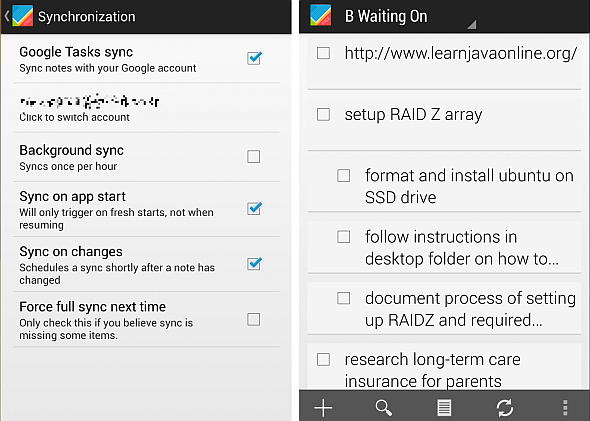Tap Syncs once per hour description
This screenshot has height=421, width=590.
(68, 166)
